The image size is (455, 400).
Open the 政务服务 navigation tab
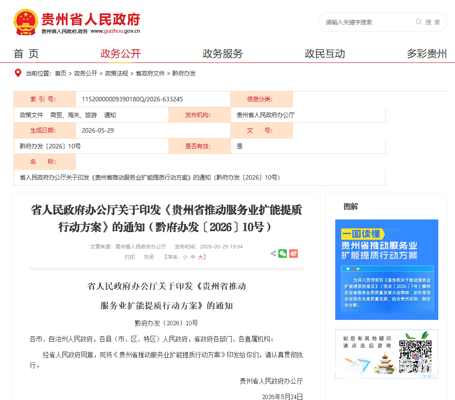[223, 53]
